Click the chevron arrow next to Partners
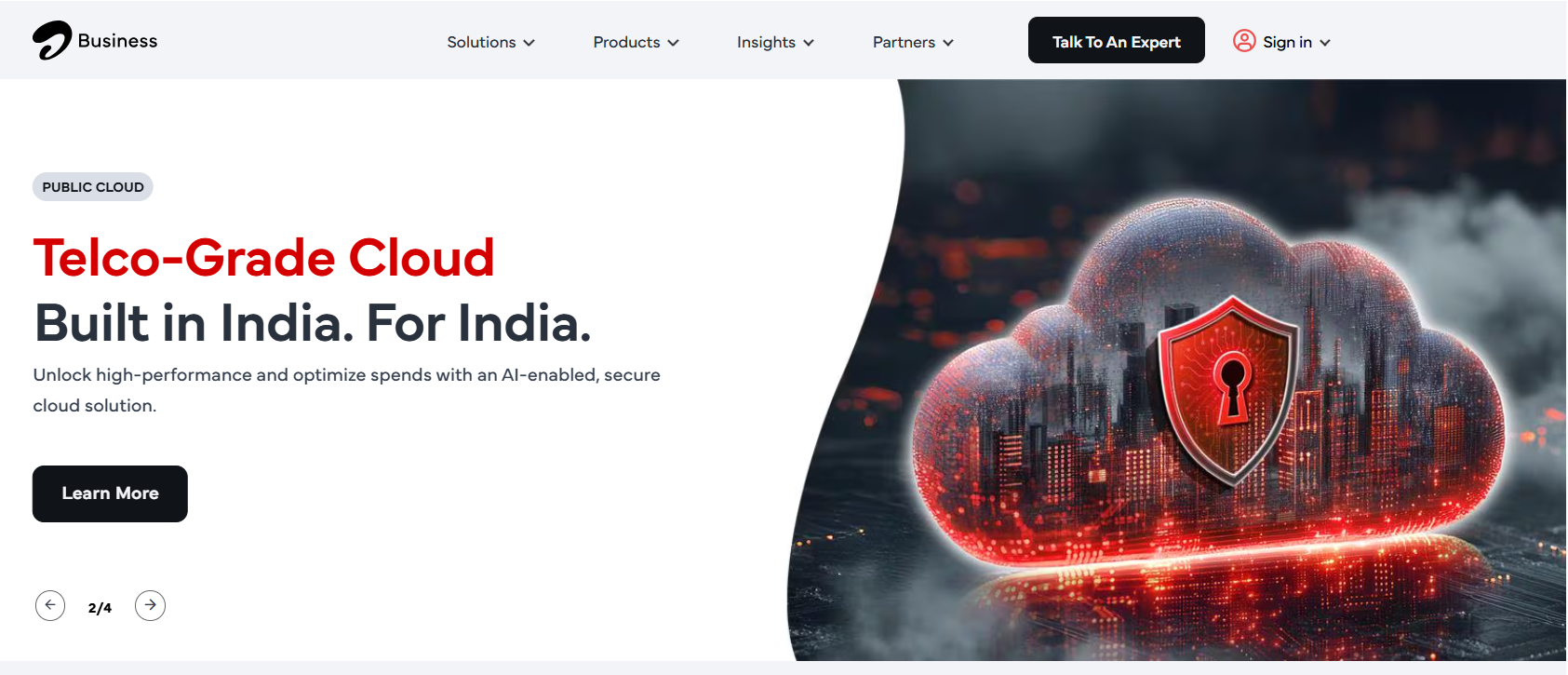The image size is (1568, 675). [x=948, y=43]
